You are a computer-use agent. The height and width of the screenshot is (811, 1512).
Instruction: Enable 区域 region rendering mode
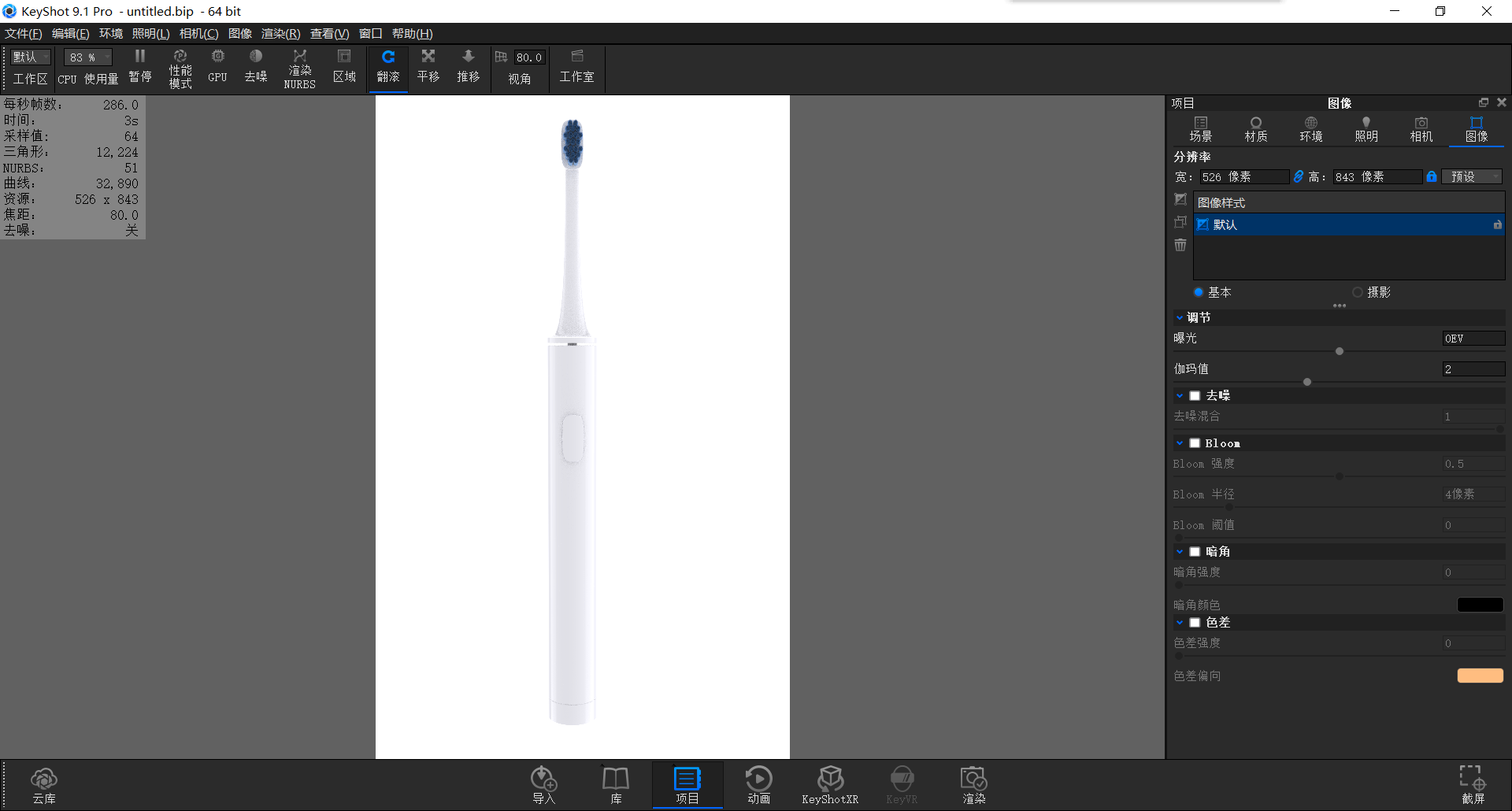[x=344, y=66]
